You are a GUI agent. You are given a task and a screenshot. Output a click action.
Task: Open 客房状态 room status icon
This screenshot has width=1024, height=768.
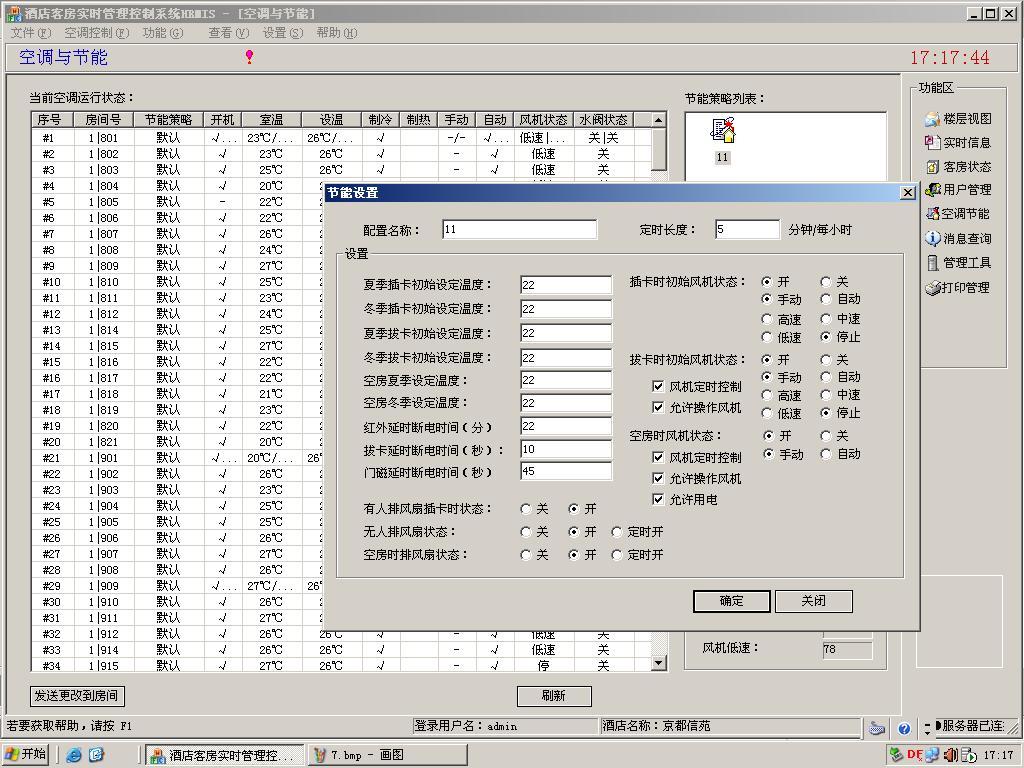point(932,167)
